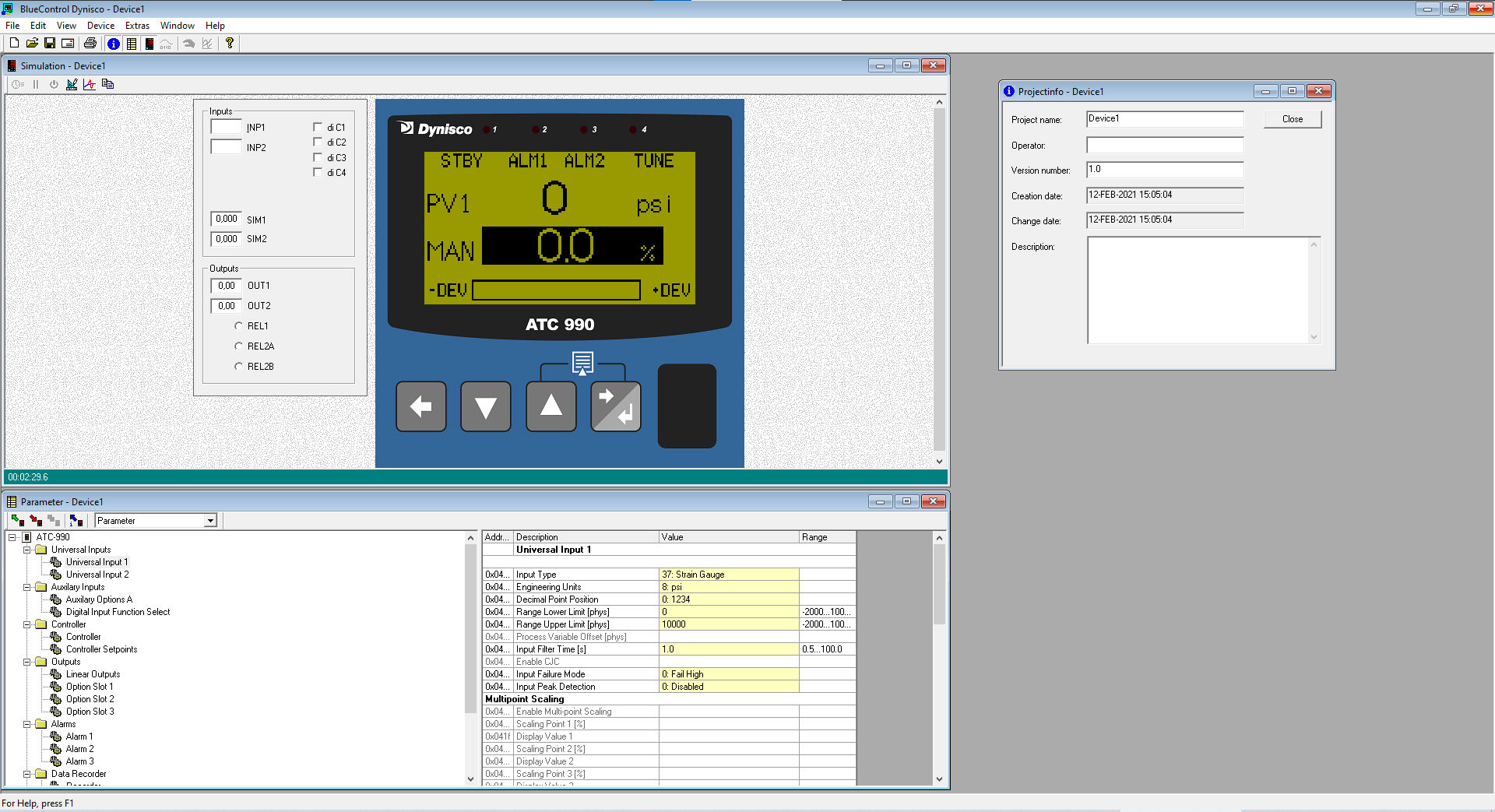Screen dimensions: 1495x812
Task: Click the Close button in Projectinfo
Action: click(1292, 119)
